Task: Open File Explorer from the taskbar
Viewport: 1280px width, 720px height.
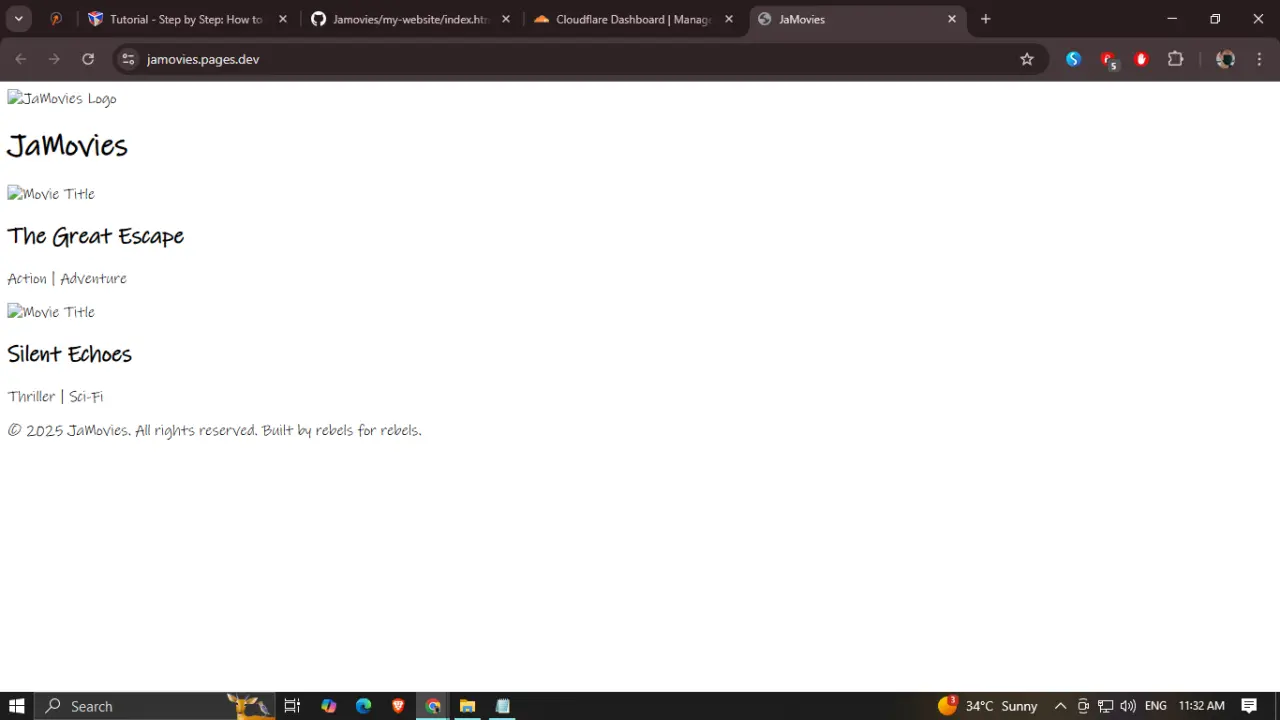Action: click(x=467, y=706)
